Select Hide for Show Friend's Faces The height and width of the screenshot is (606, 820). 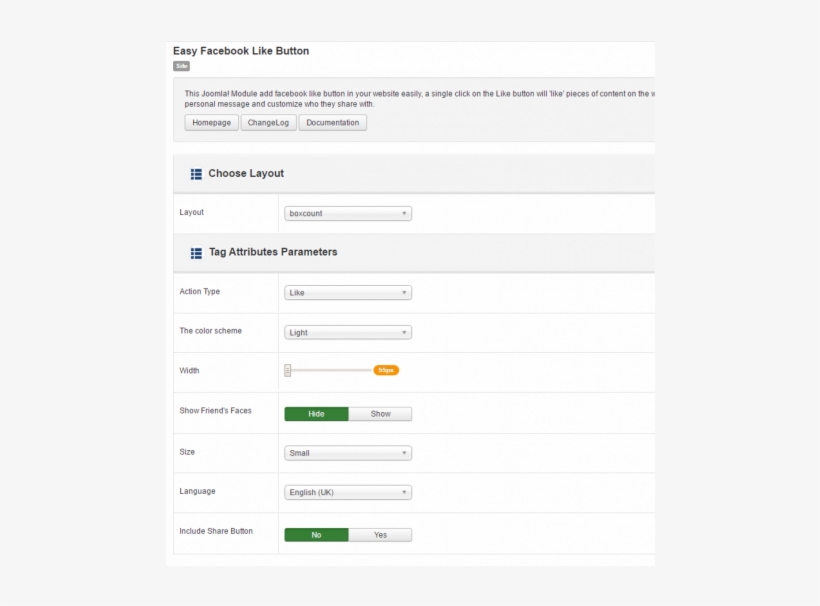pos(316,414)
